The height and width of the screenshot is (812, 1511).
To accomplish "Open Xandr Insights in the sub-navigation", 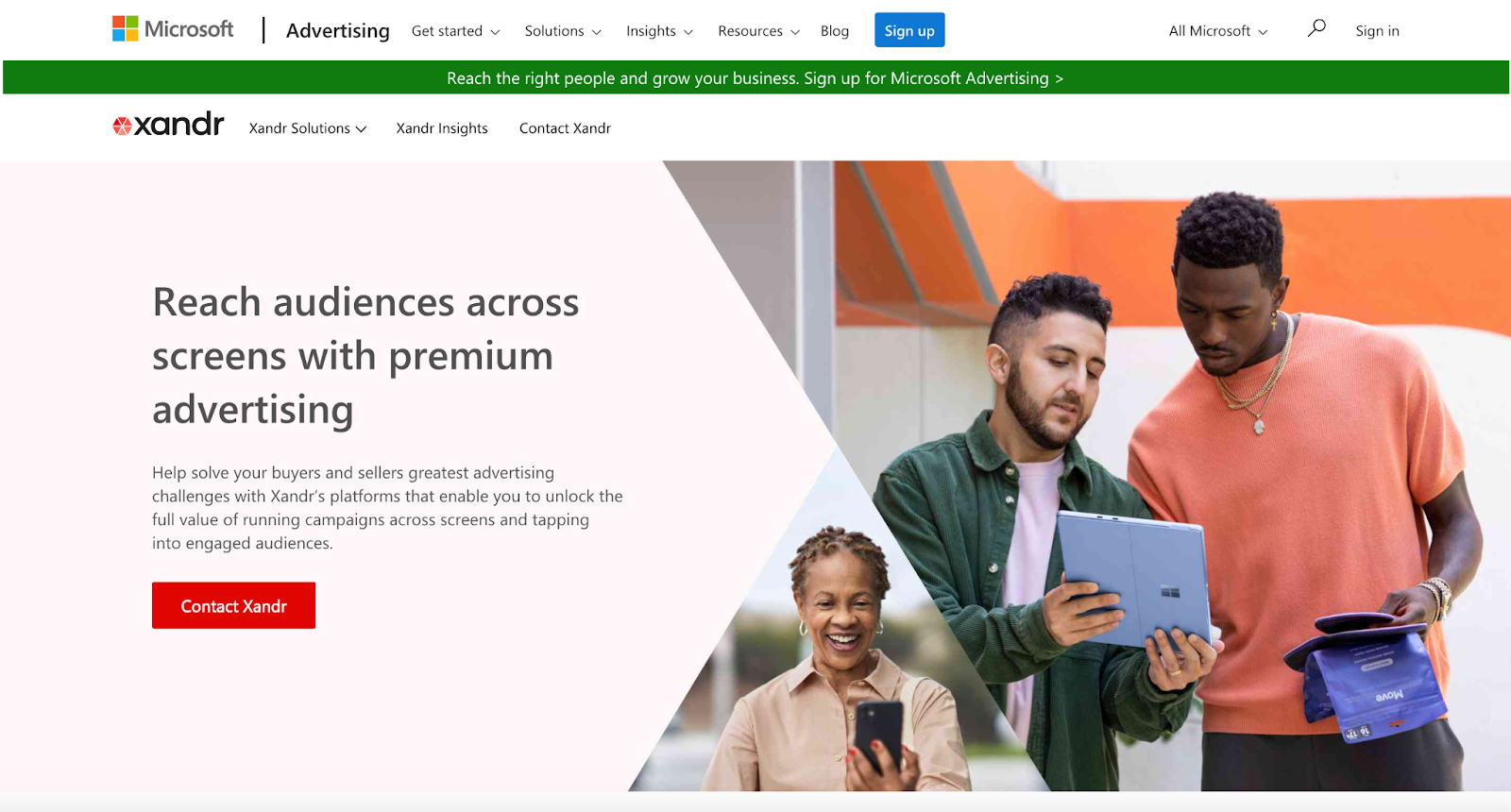I will (442, 128).
